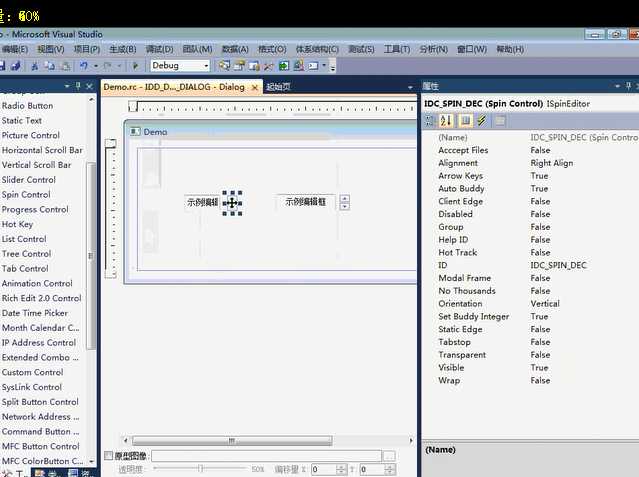Click the transparency slider handle
This screenshot has width=639, height=477.
click(x=201, y=469)
